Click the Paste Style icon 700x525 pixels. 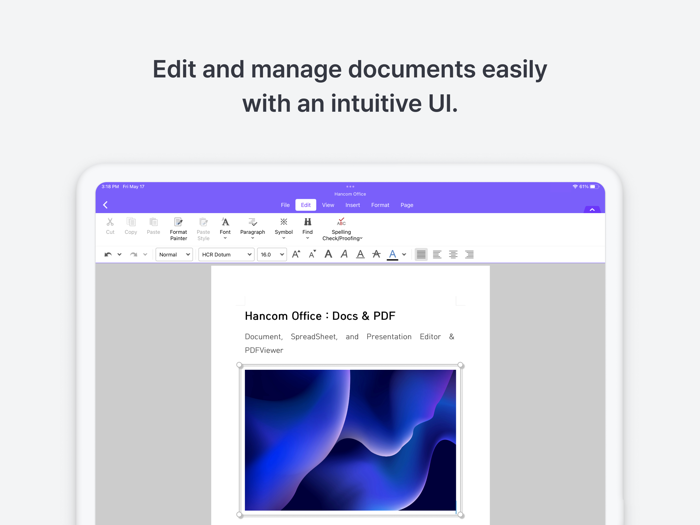coord(203,222)
